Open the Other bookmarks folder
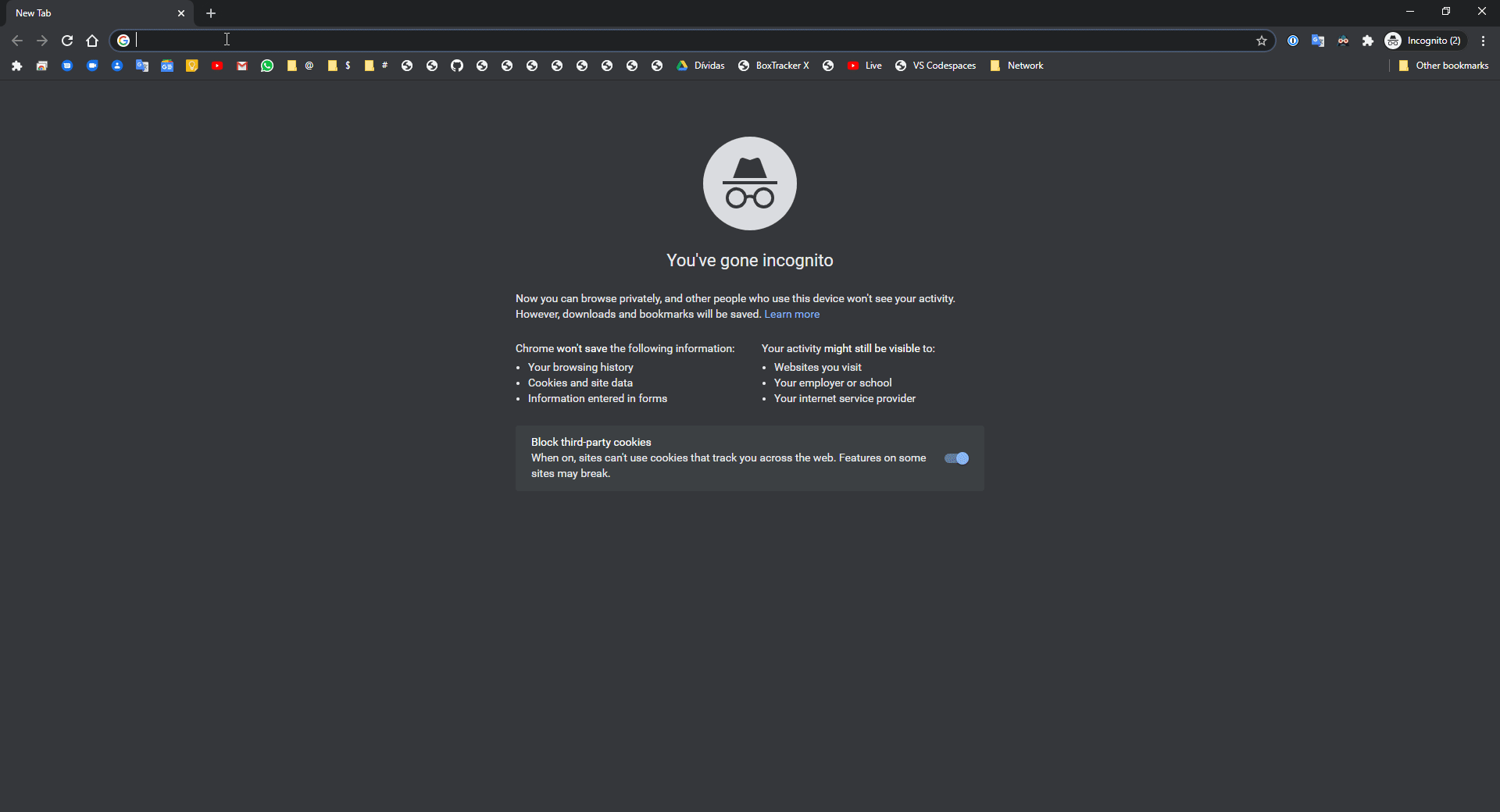The width and height of the screenshot is (1500, 812). click(1444, 66)
